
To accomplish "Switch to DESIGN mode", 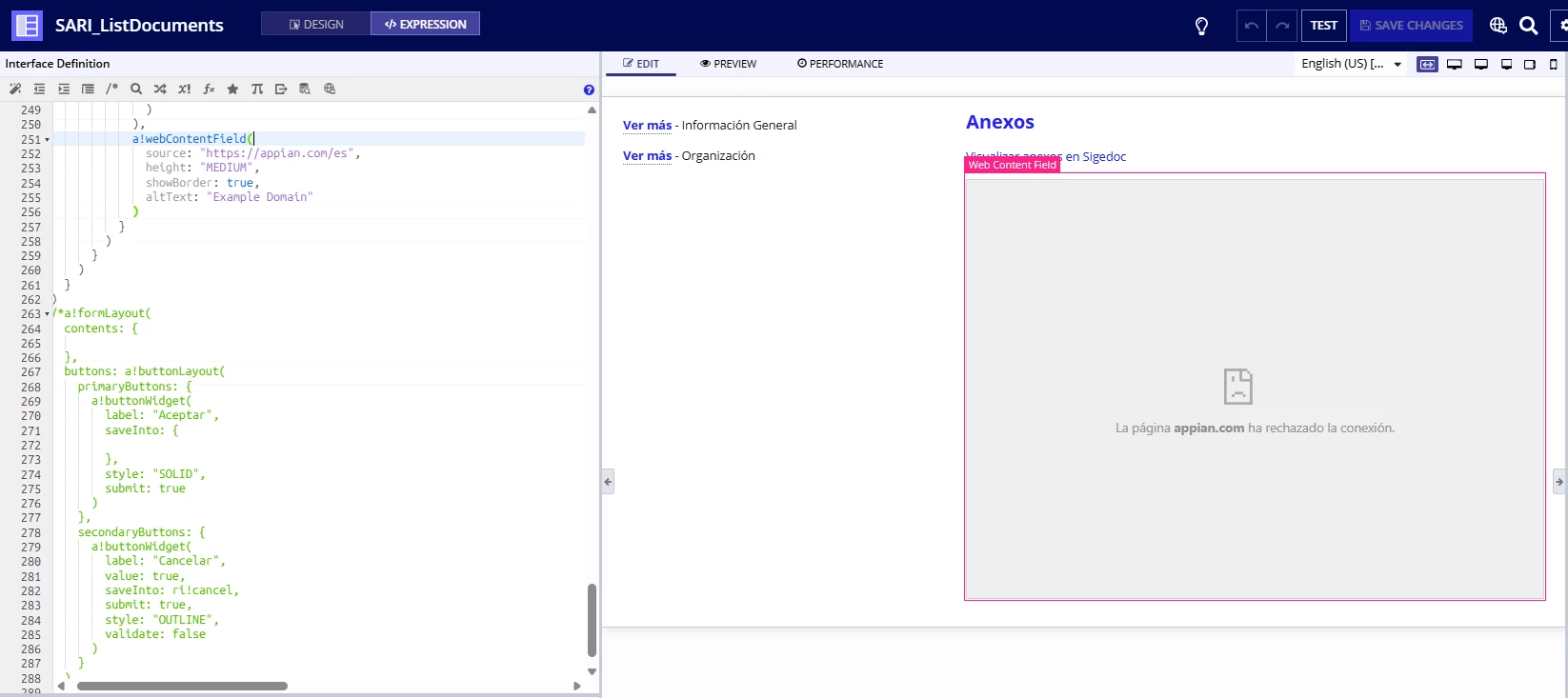I will click(316, 24).
